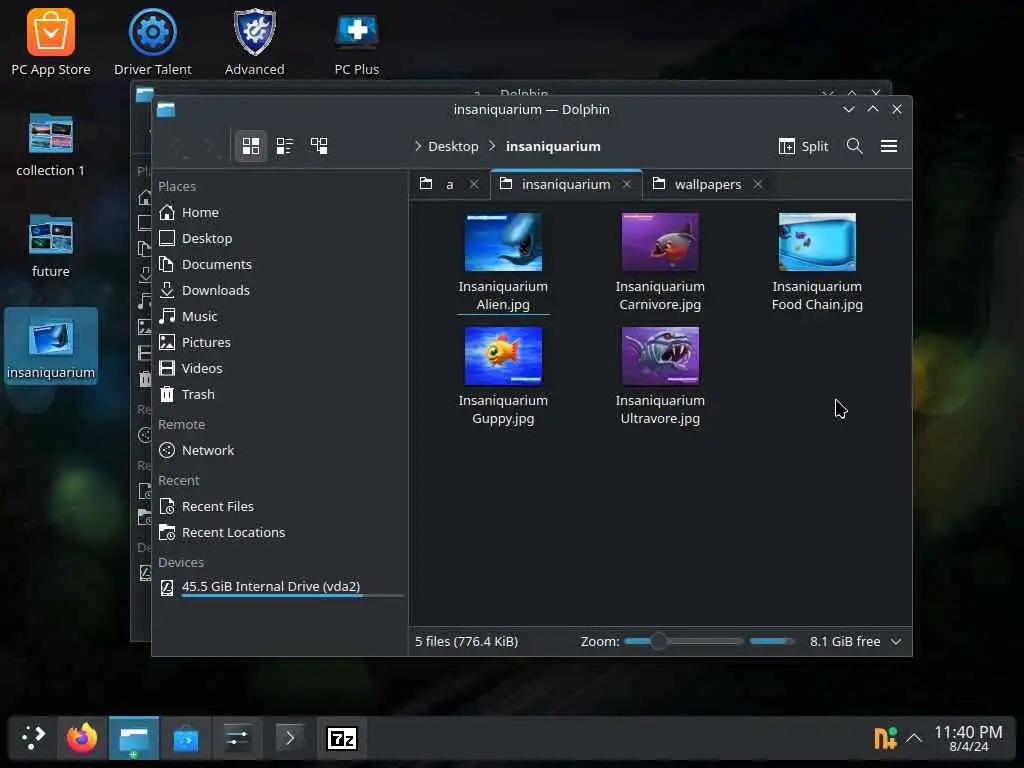Expand the chevron between Desktop and insaniquarium
1024x768 pixels.
click(492, 146)
